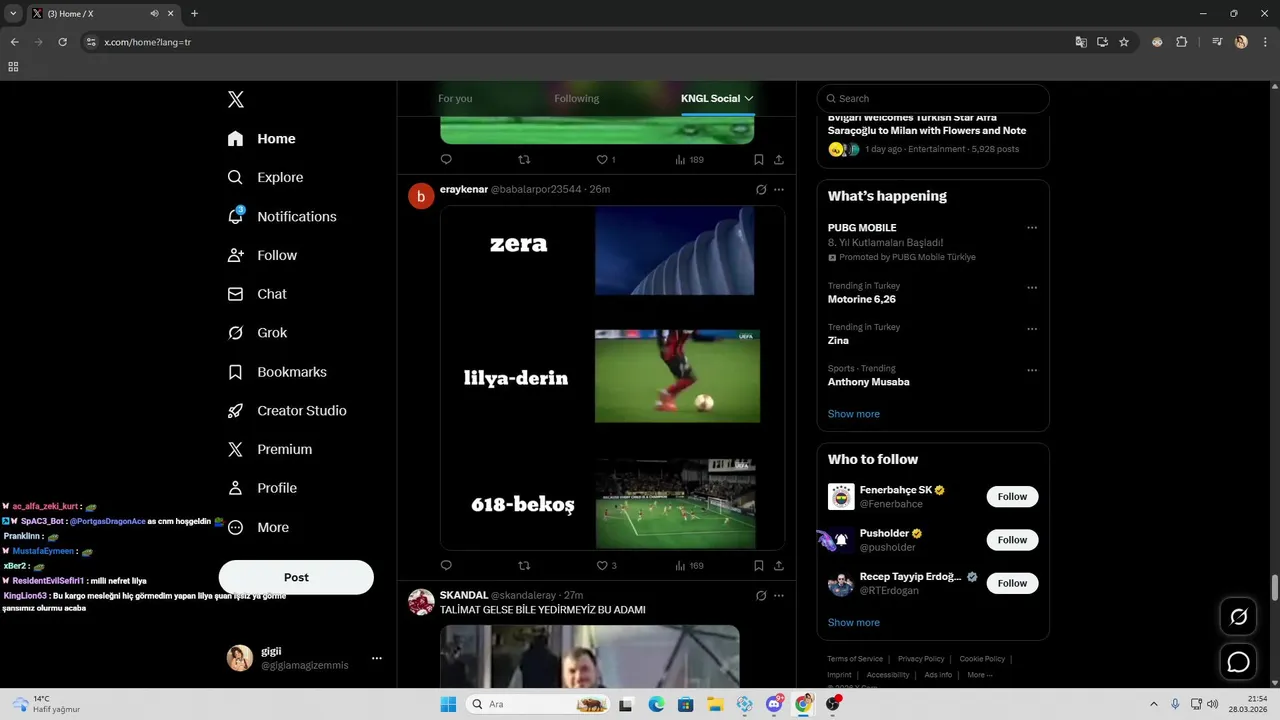
Task: Reply to the eraykenar post
Action: 446,565
